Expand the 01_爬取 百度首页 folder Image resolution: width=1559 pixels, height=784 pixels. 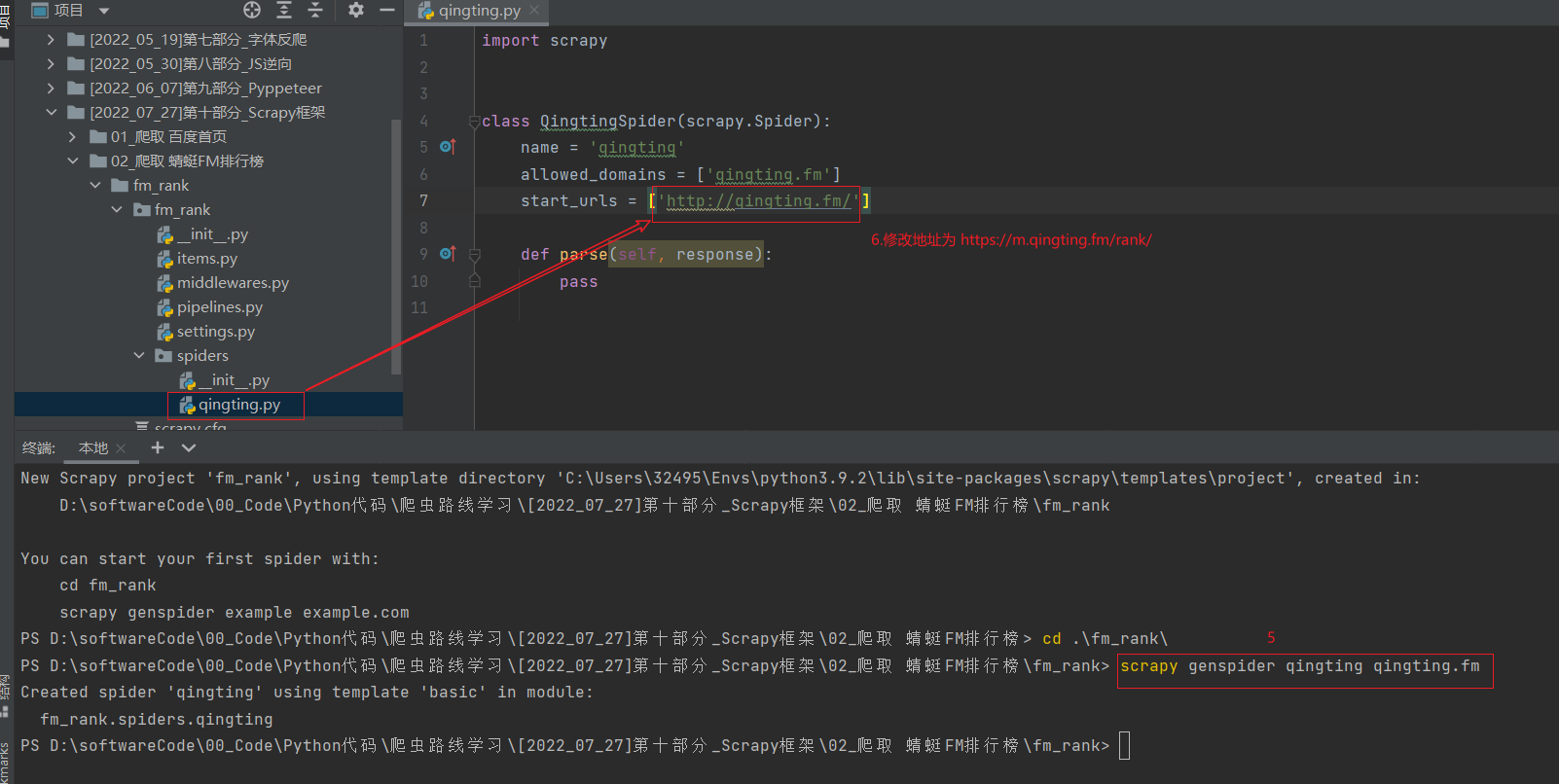pos(73,137)
